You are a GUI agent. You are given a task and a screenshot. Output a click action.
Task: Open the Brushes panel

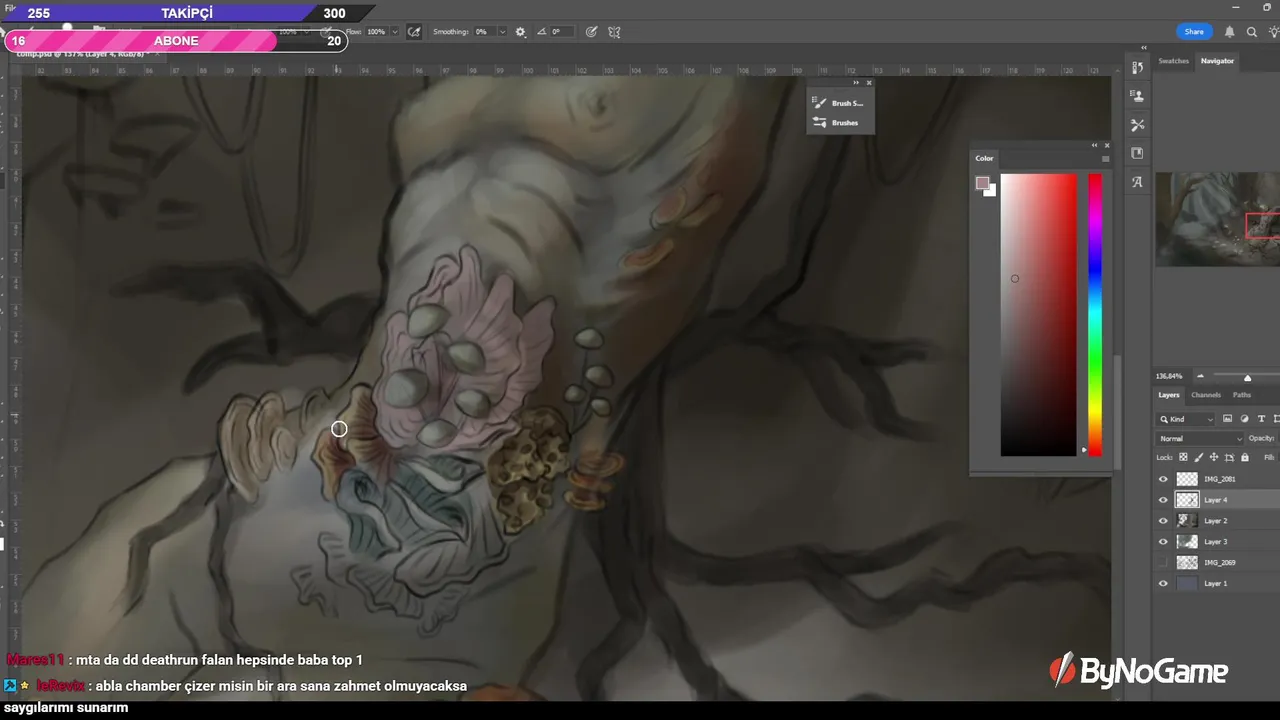pyautogui.click(x=836, y=123)
